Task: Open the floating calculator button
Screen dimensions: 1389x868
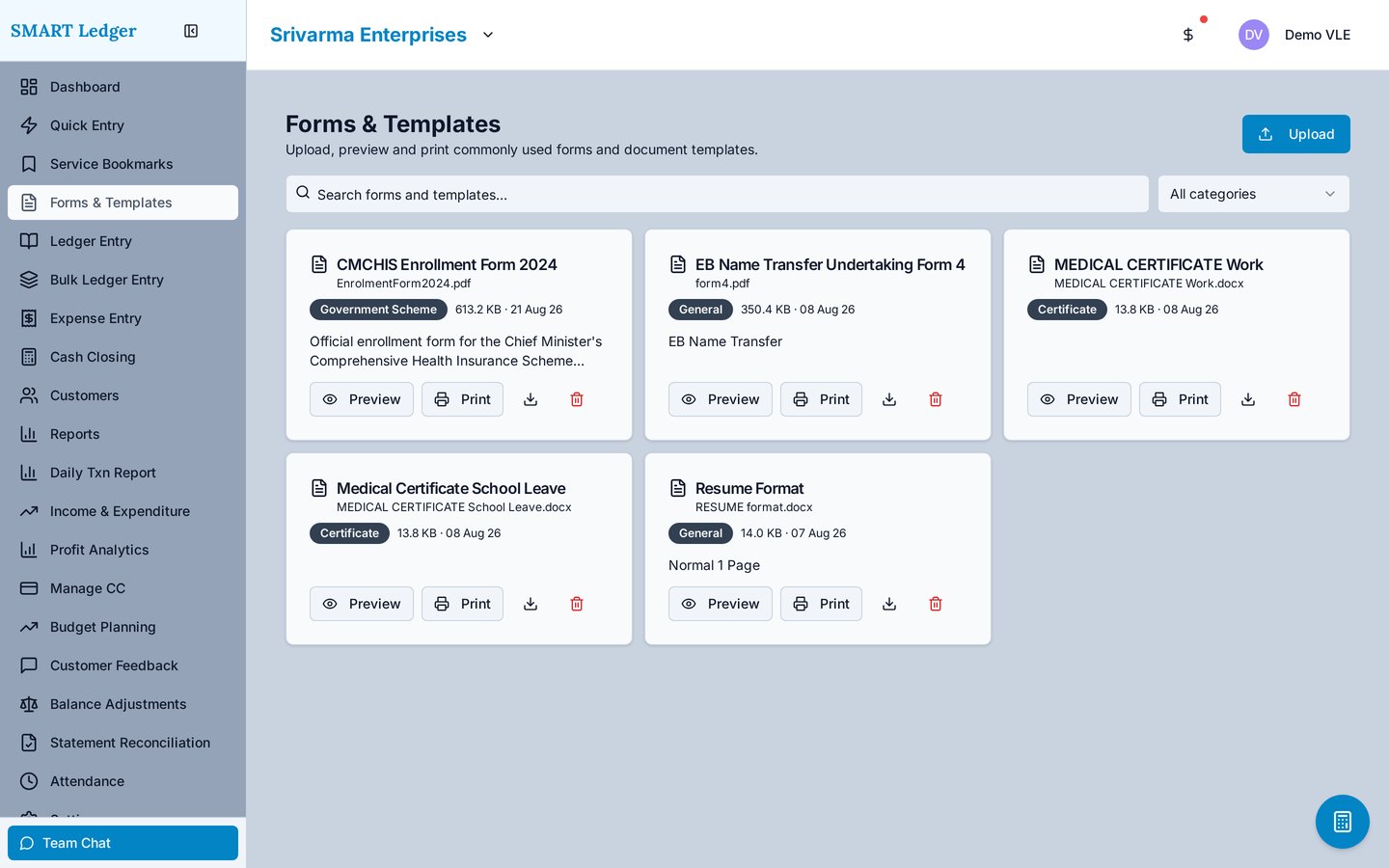Action: pos(1343,822)
